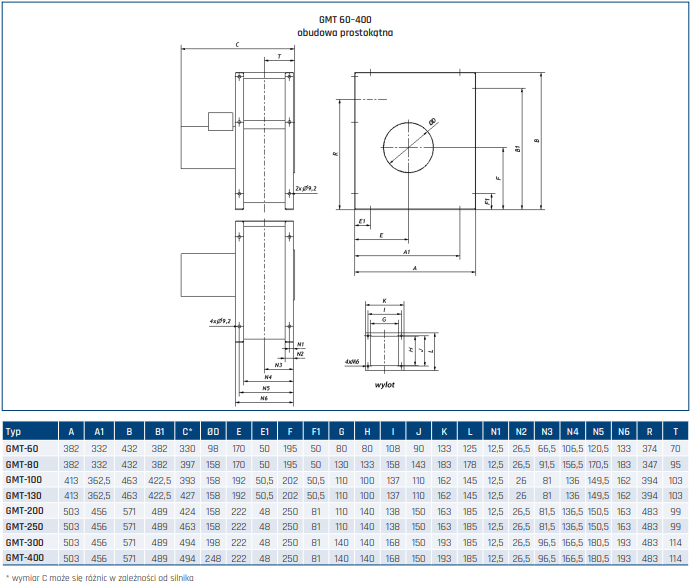Select the GMT-300 row label

(25, 543)
